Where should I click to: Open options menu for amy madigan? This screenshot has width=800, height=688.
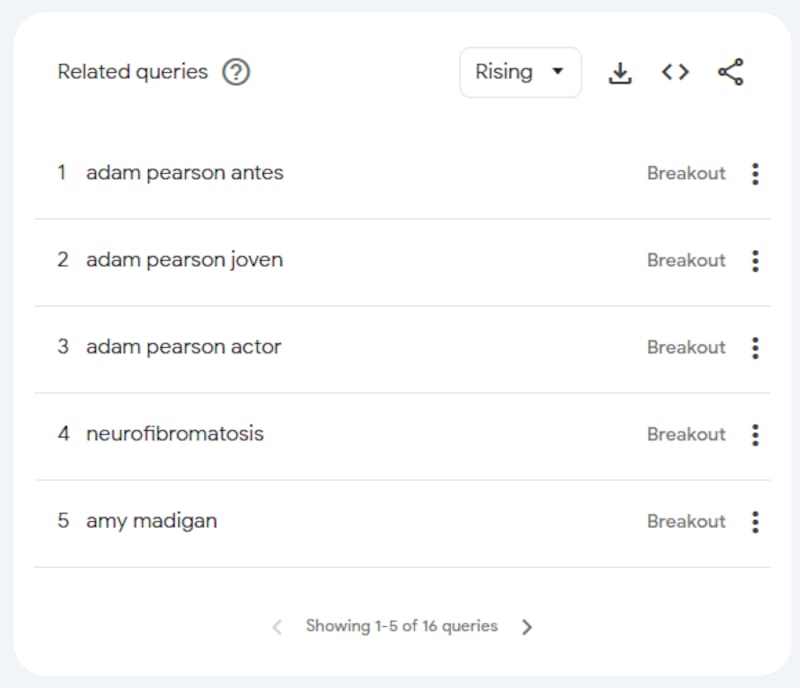755,521
